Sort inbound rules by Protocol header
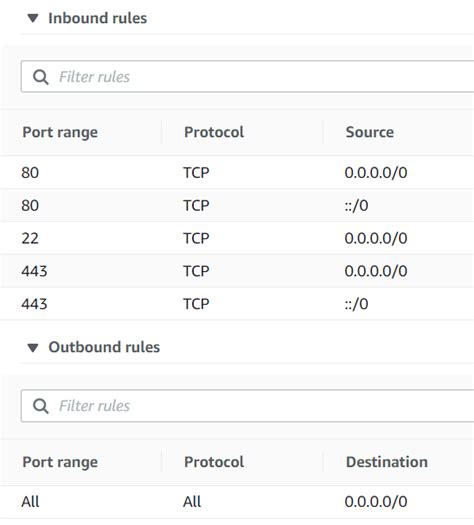The width and height of the screenshot is (474, 525). pyautogui.click(x=214, y=132)
